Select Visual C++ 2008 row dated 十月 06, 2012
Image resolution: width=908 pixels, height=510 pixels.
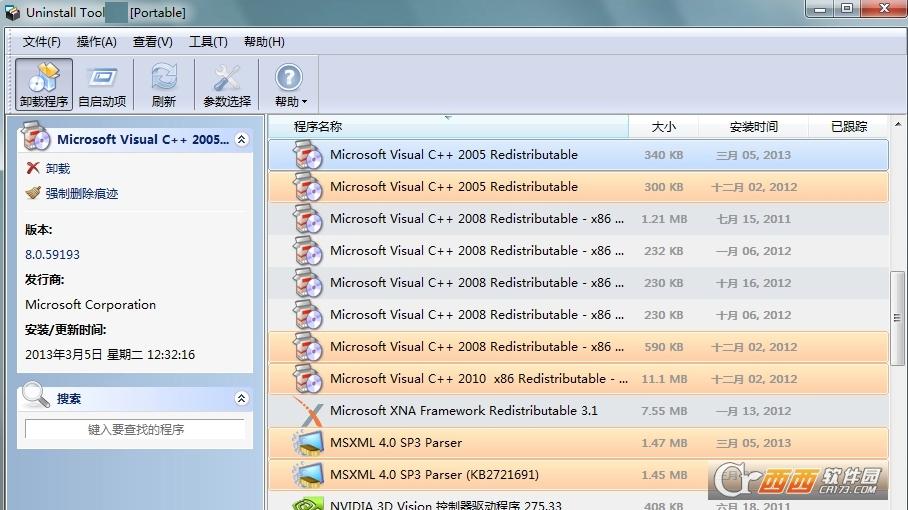coord(578,315)
